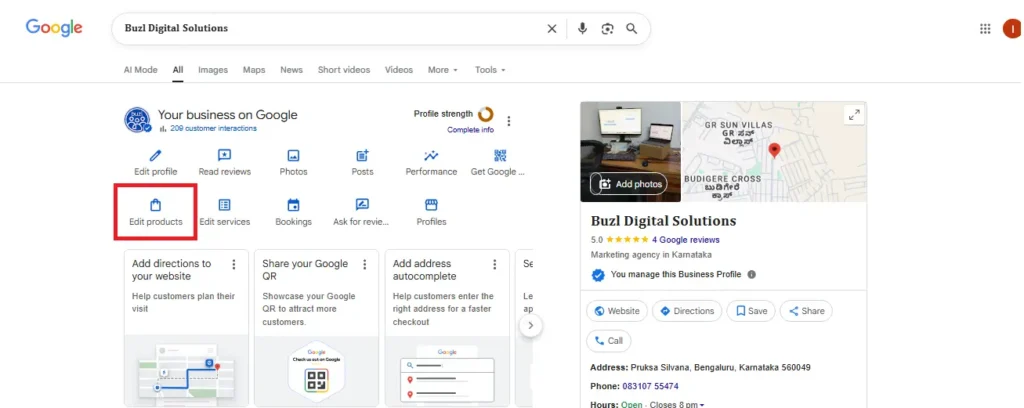This screenshot has height=408, width=1024.
Task: Open menu on Add address autocomplete card
Action: pos(494,264)
